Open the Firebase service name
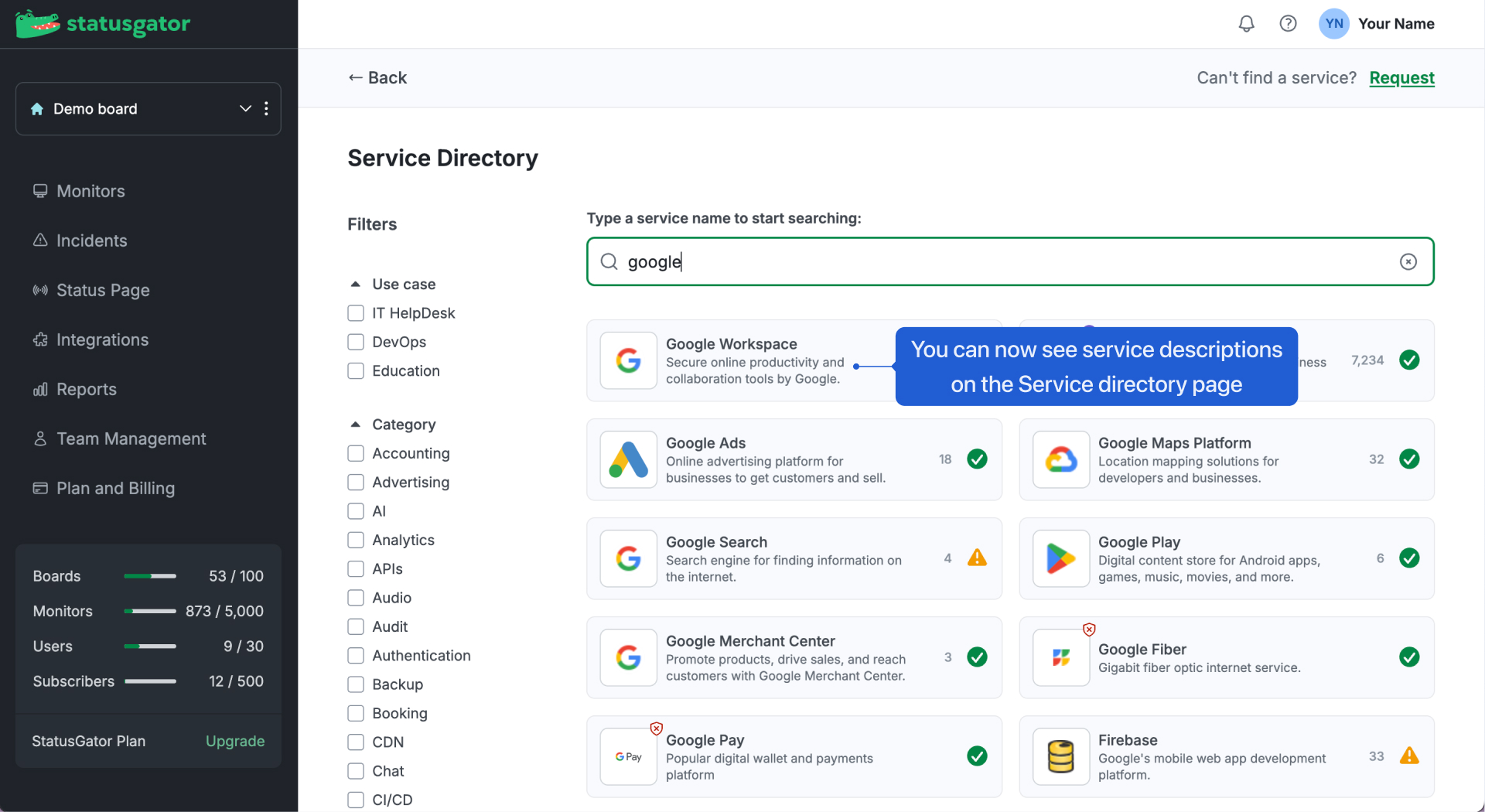Image resolution: width=1485 pixels, height=812 pixels. click(x=1128, y=740)
